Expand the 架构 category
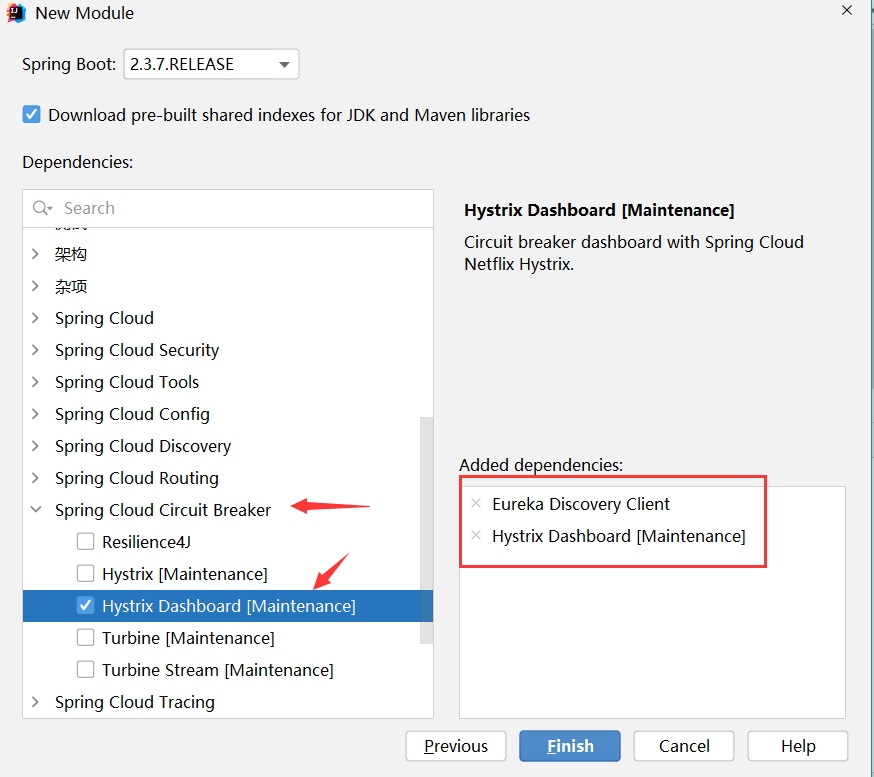874x777 pixels. click(35, 254)
